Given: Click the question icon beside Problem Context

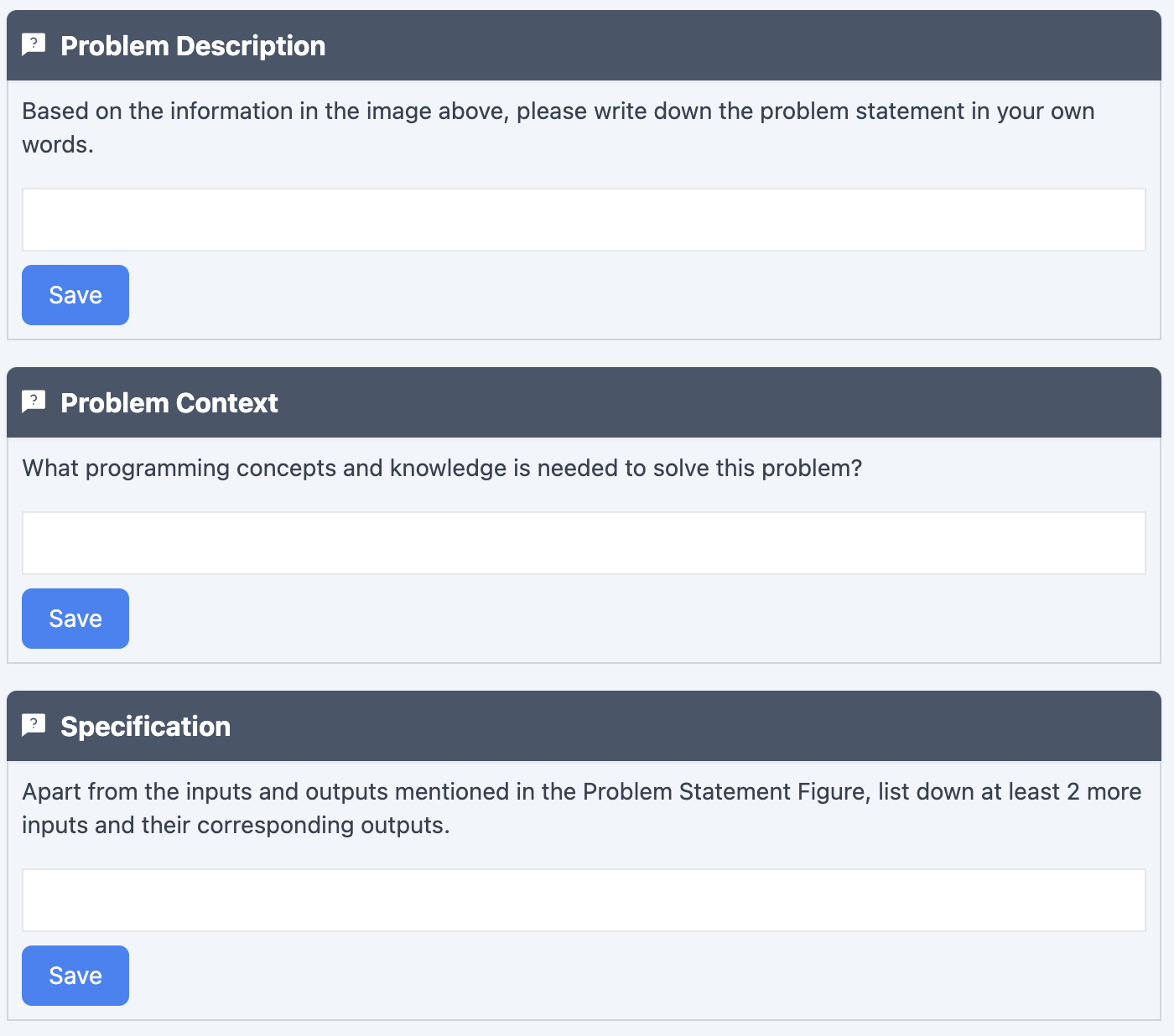Looking at the screenshot, I should coord(33,401).
